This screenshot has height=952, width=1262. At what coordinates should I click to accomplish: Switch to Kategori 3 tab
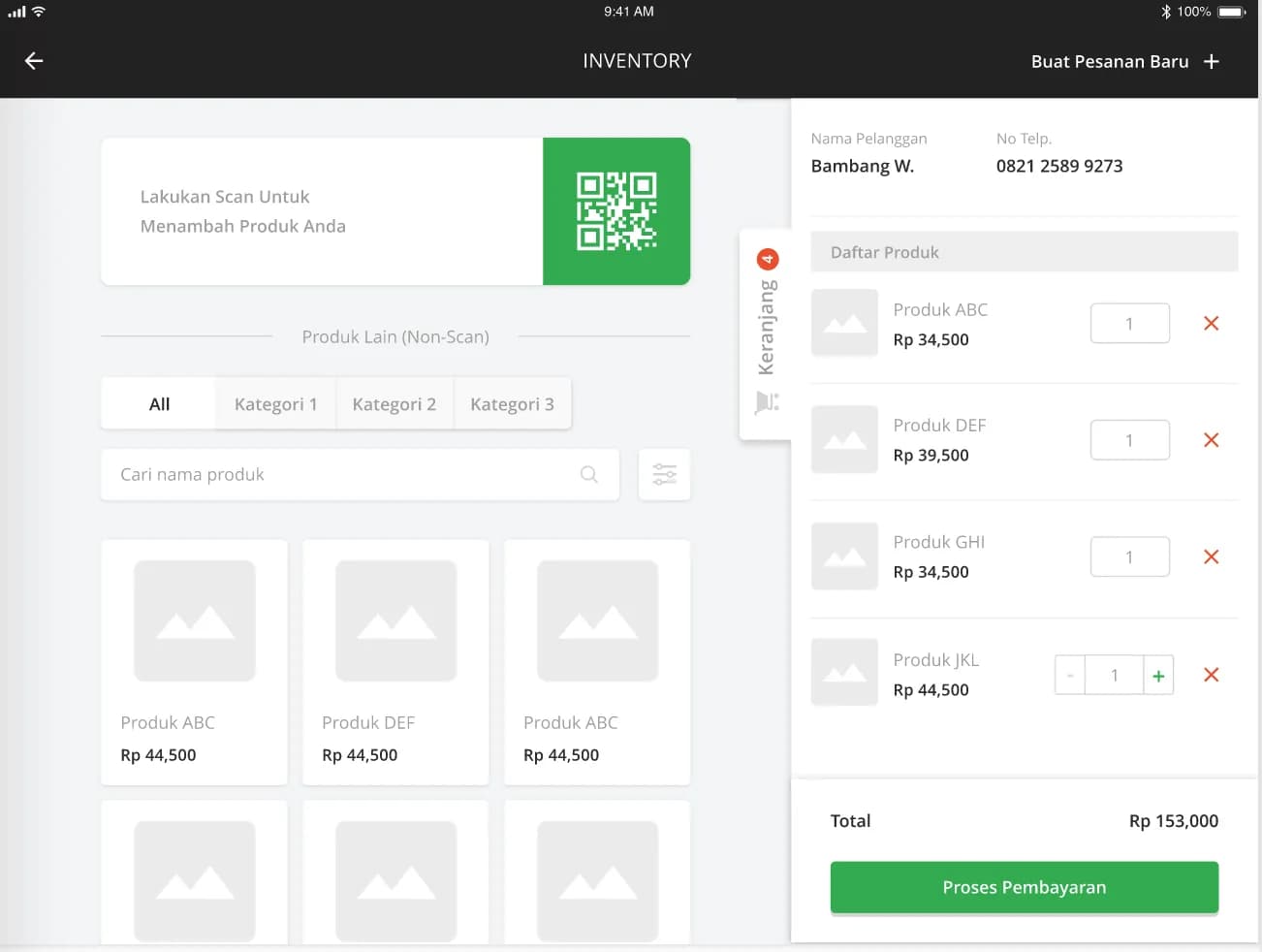coord(512,403)
